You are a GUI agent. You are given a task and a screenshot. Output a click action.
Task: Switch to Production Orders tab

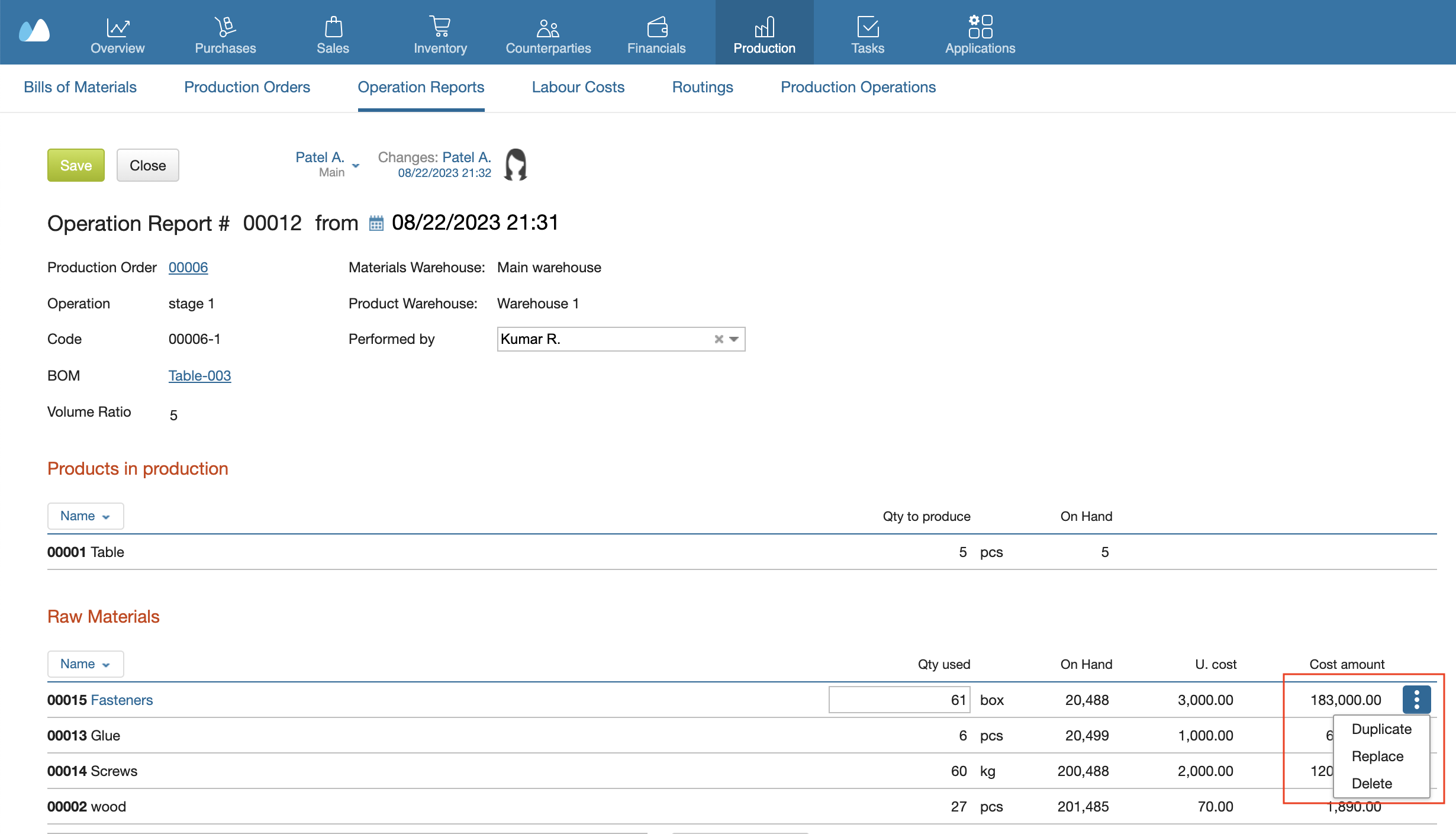[x=247, y=87]
